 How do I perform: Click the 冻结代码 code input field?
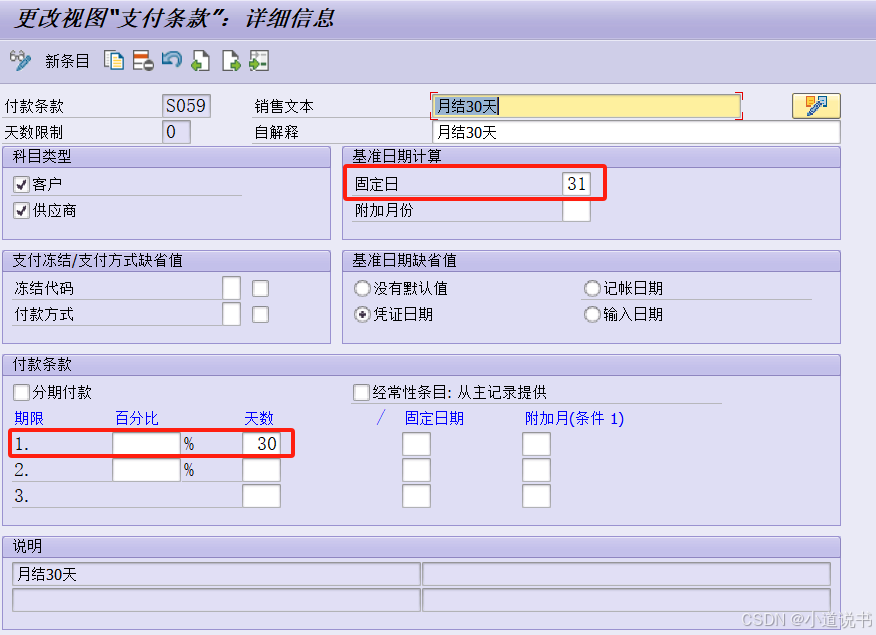tap(231, 288)
